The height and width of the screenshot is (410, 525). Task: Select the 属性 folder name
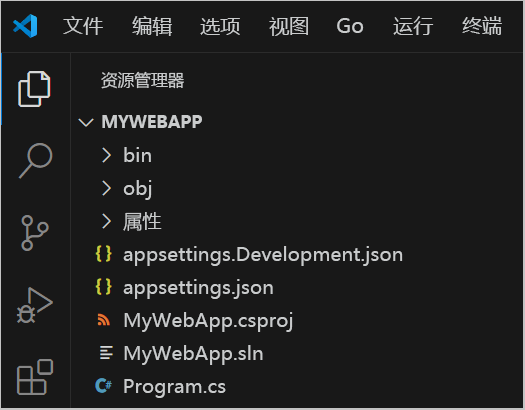pos(142,222)
